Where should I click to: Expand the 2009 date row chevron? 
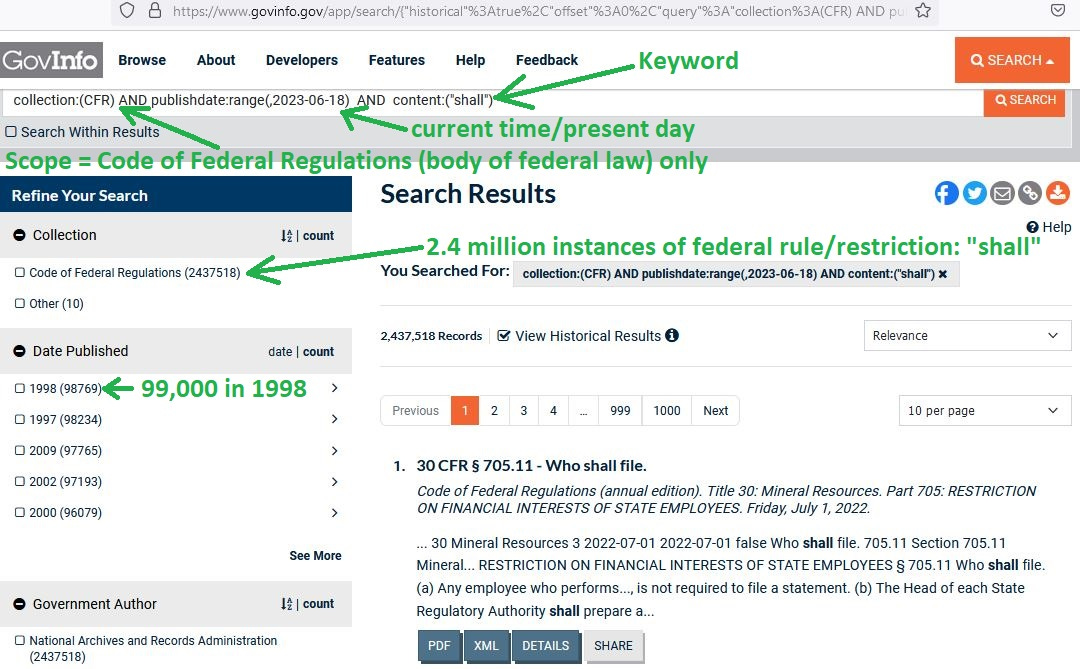coord(335,451)
